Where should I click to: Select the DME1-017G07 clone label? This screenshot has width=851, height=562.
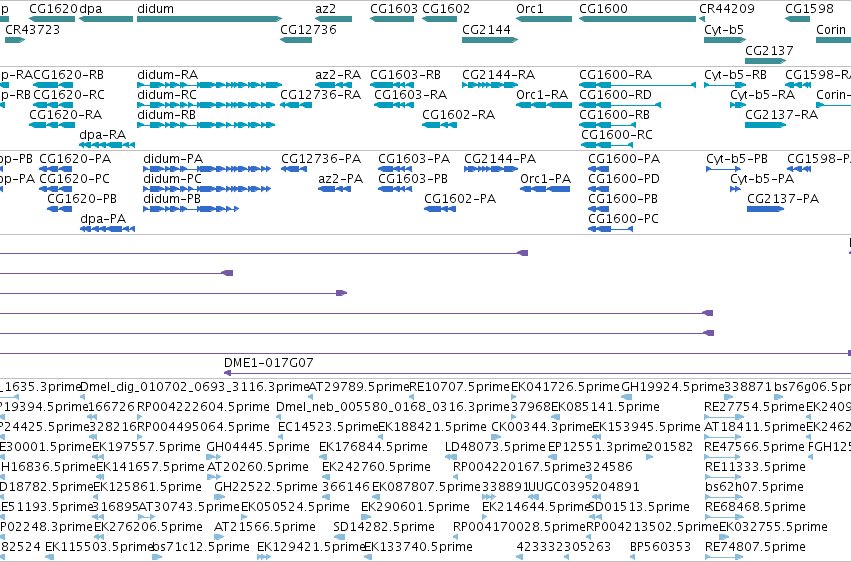pyautogui.click(x=269, y=362)
